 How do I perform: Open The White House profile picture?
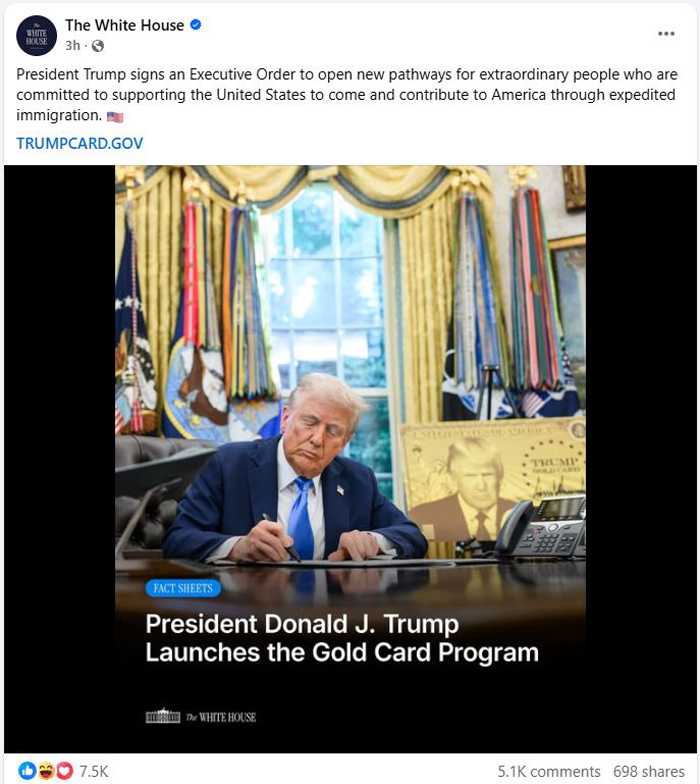tap(36, 36)
